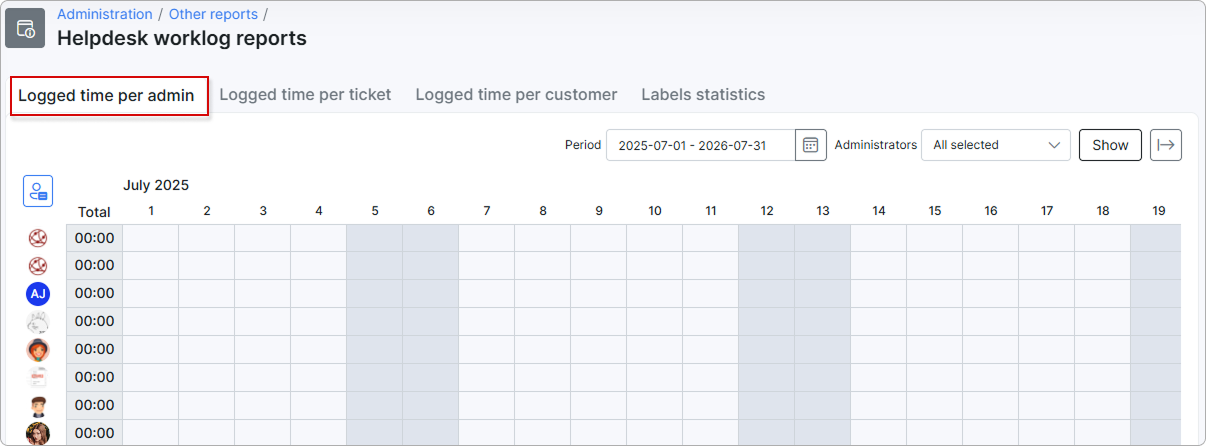Select the topmost red globe admin avatar
Viewport: 1206px width, 446px height.
click(x=38, y=238)
